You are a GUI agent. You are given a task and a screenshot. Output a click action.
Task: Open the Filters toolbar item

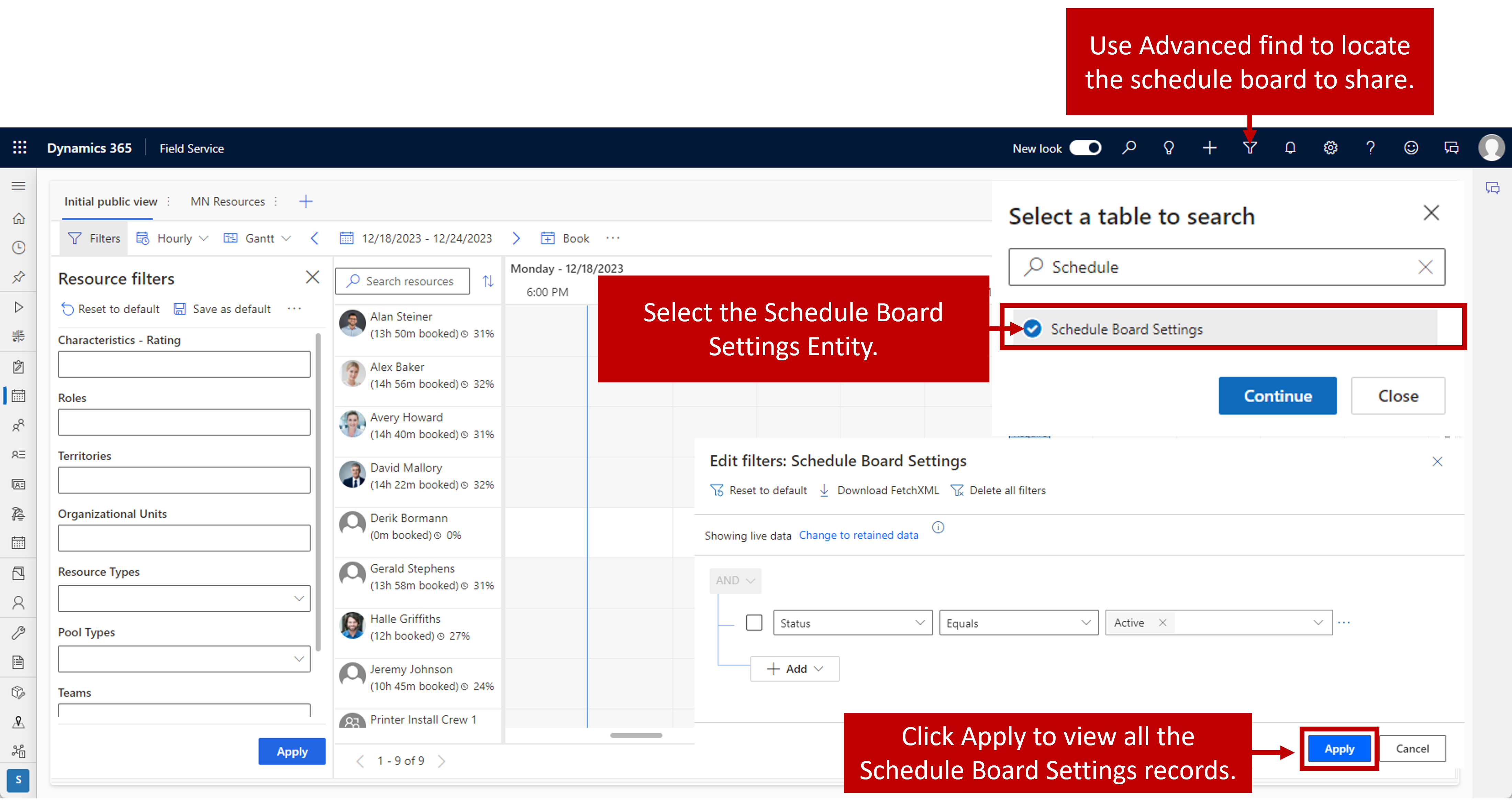click(94, 238)
